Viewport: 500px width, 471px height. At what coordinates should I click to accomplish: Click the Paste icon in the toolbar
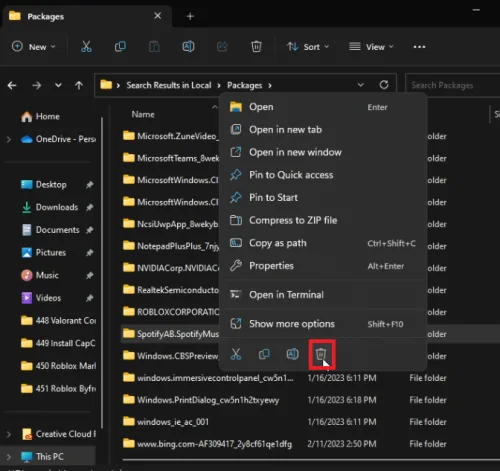tap(154, 47)
